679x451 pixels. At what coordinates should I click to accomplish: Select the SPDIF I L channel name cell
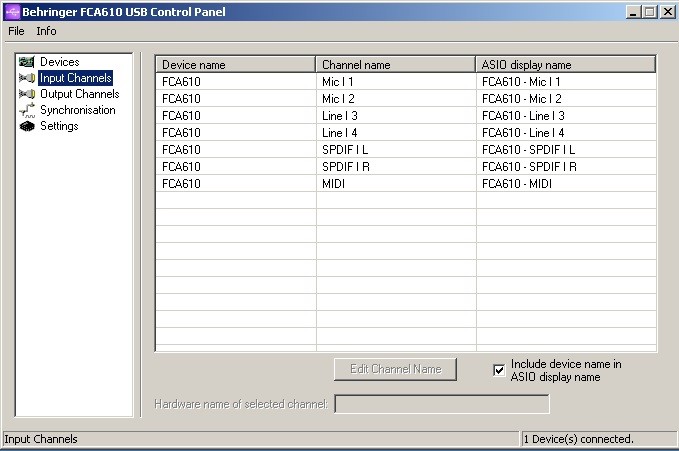pos(396,149)
